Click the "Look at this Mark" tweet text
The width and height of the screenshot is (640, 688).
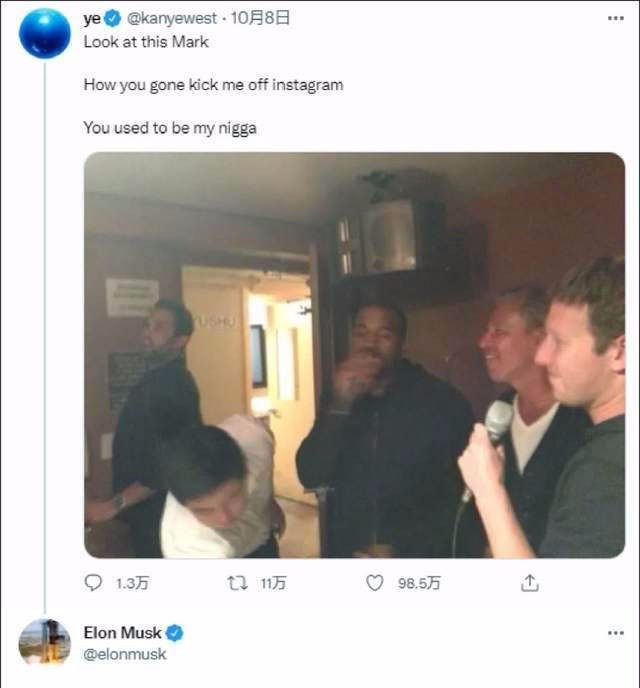(x=146, y=42)
